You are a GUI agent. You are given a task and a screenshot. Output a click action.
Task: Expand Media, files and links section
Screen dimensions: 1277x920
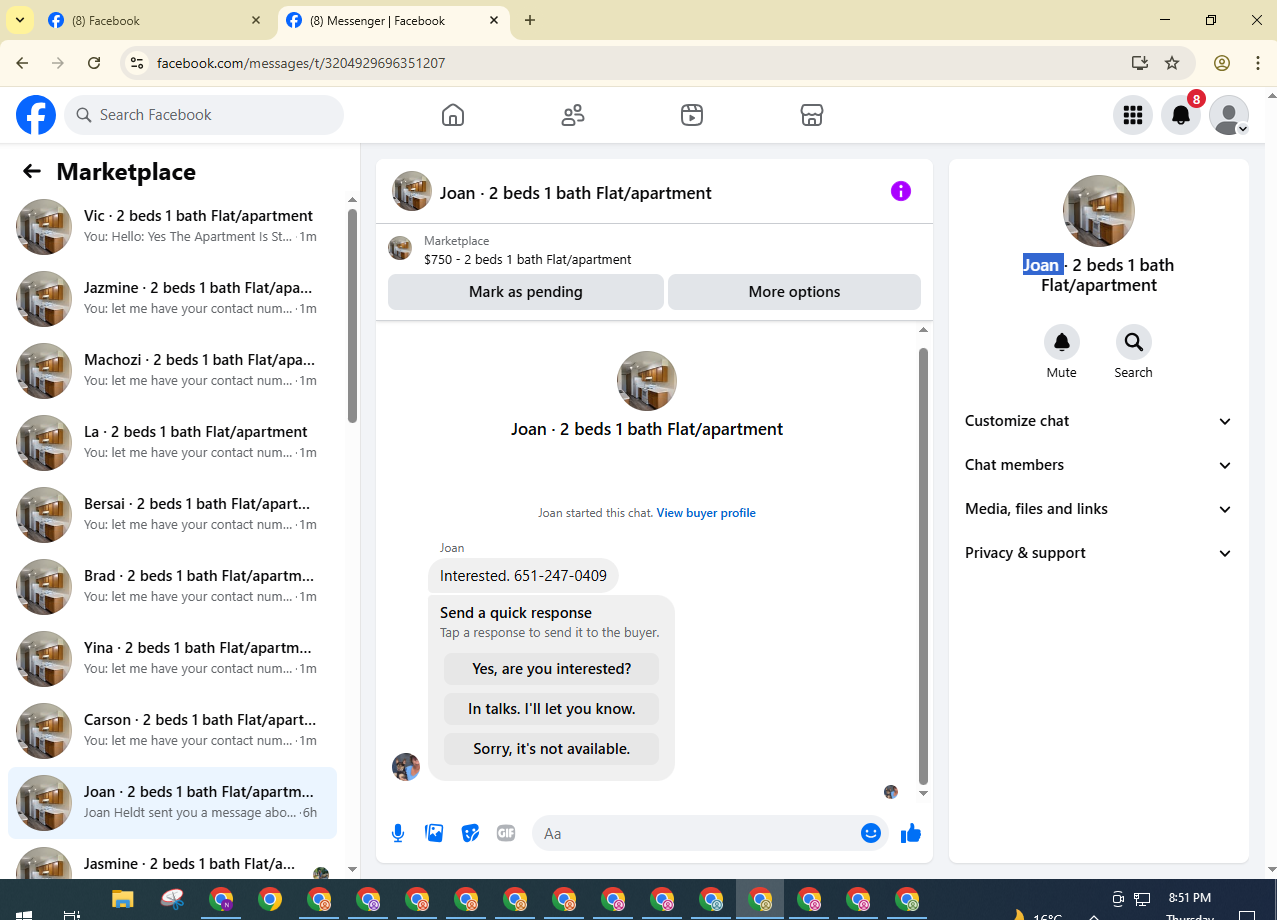1099,509
